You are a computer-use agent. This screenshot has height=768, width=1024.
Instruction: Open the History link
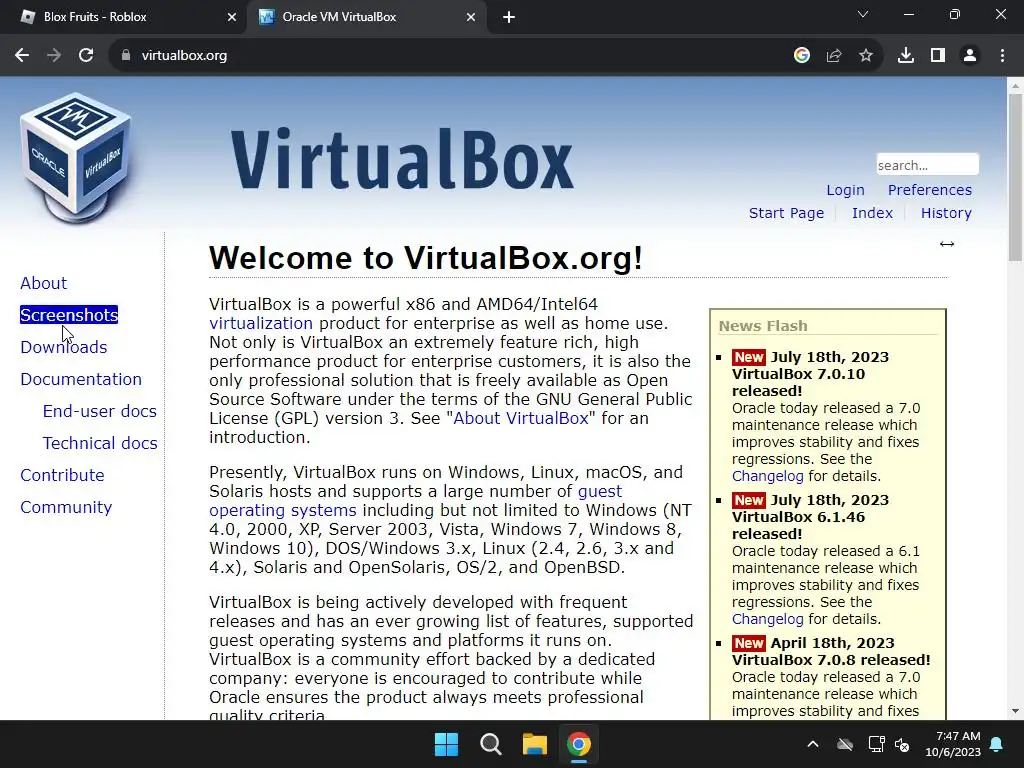pyautogui.click(x=946, y=213)
